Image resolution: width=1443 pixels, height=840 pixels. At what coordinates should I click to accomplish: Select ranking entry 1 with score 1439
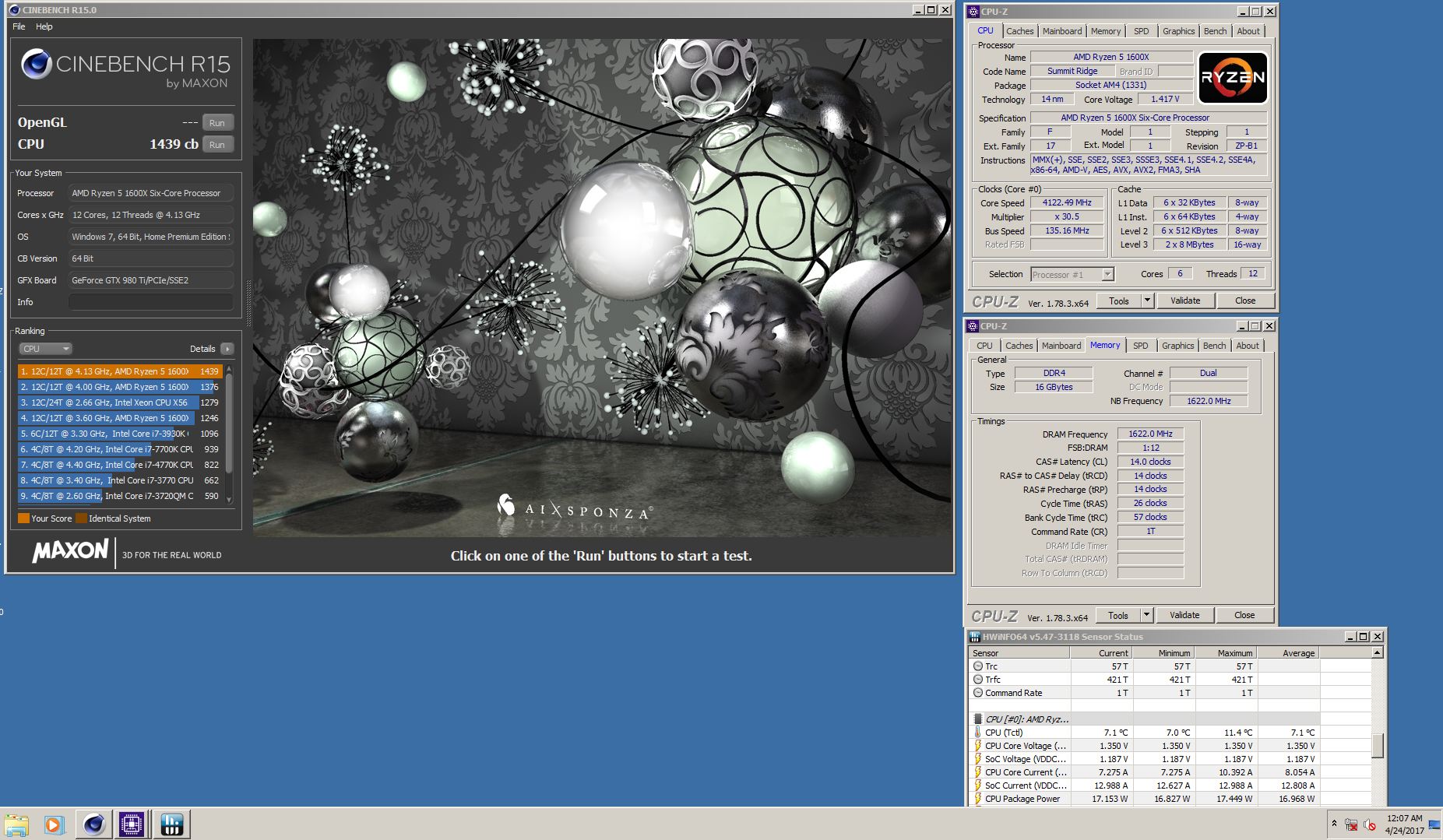point(120,371)
